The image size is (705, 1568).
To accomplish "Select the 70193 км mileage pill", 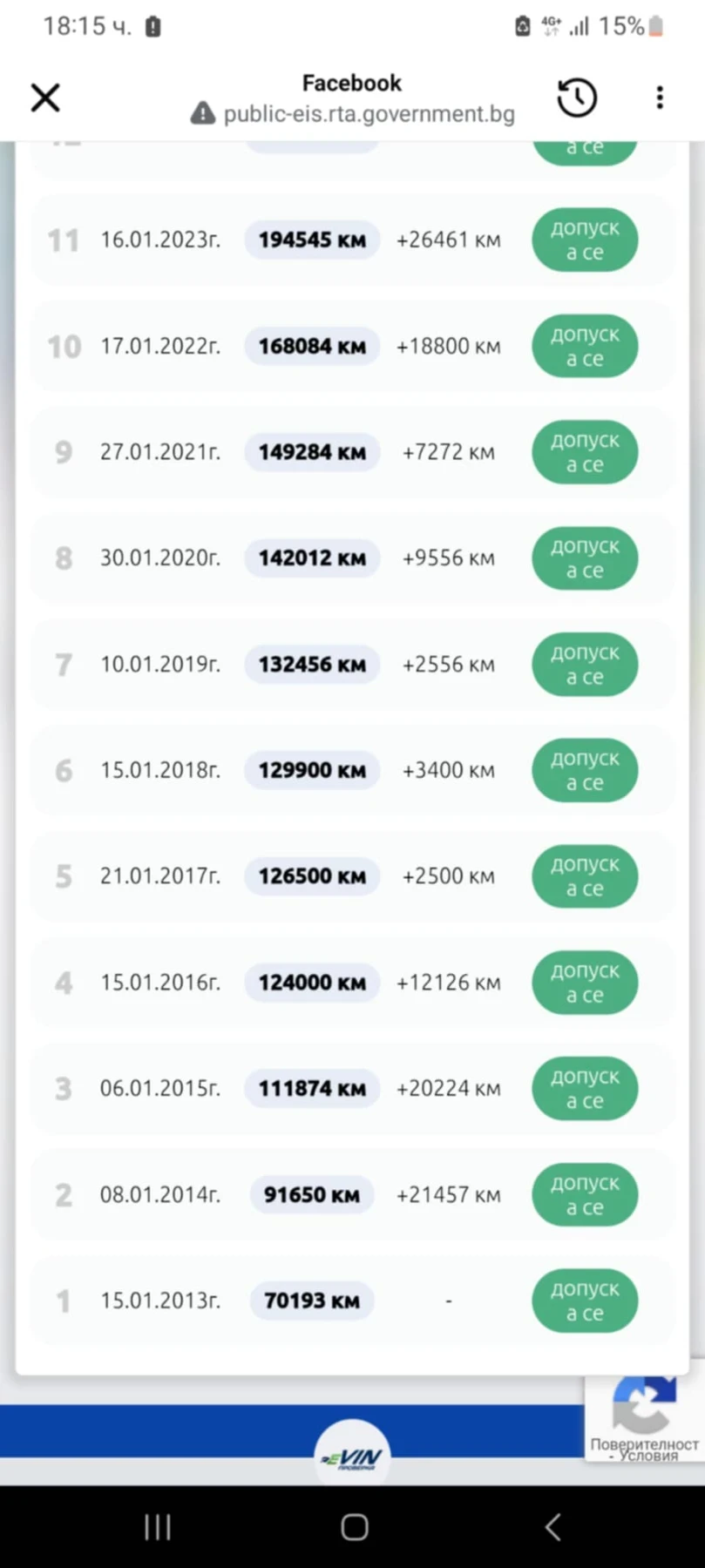I will point(312,1301).
